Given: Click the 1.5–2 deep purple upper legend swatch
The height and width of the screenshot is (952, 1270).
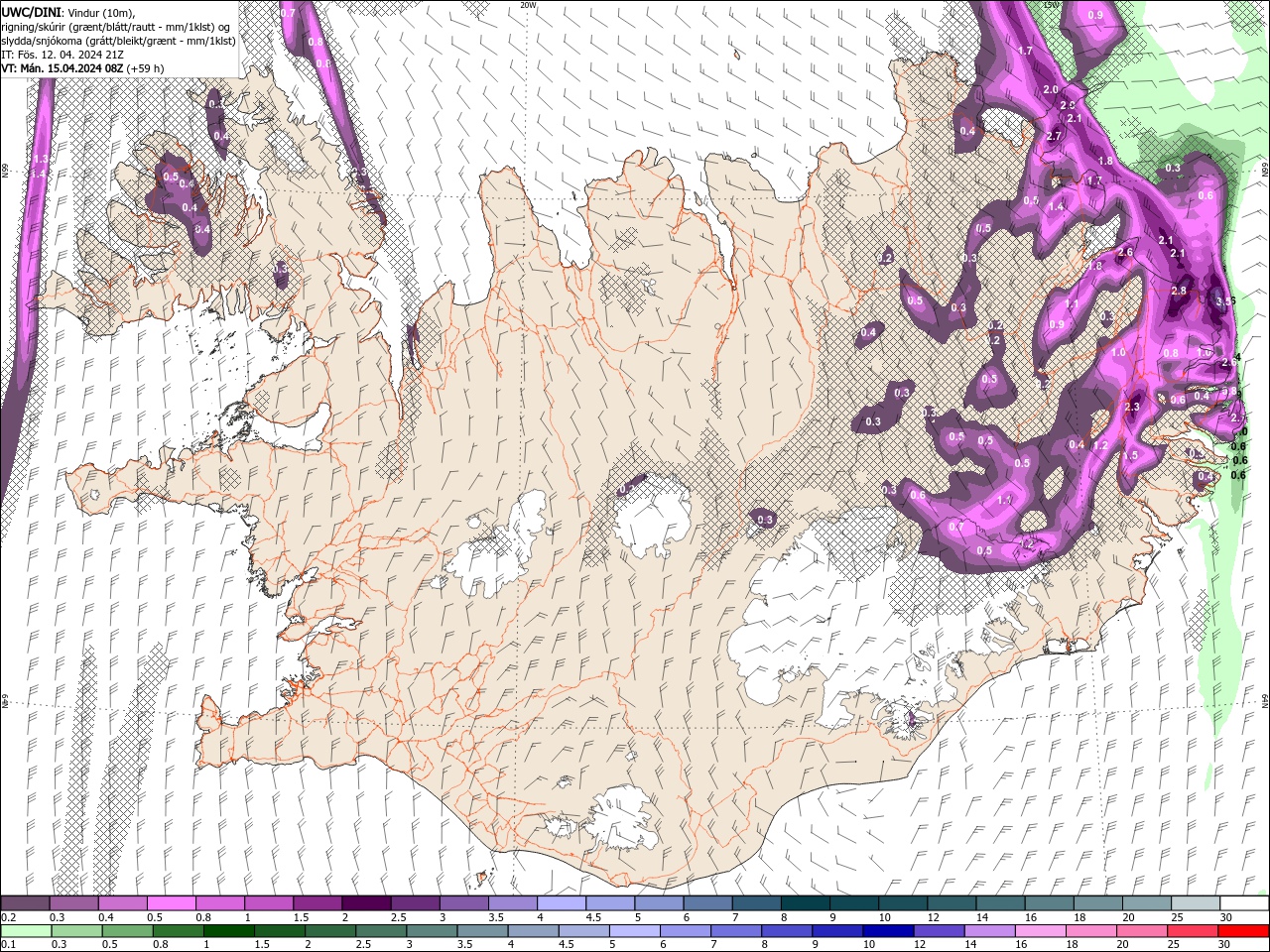Looking at the screenshot, I should 317,903.
